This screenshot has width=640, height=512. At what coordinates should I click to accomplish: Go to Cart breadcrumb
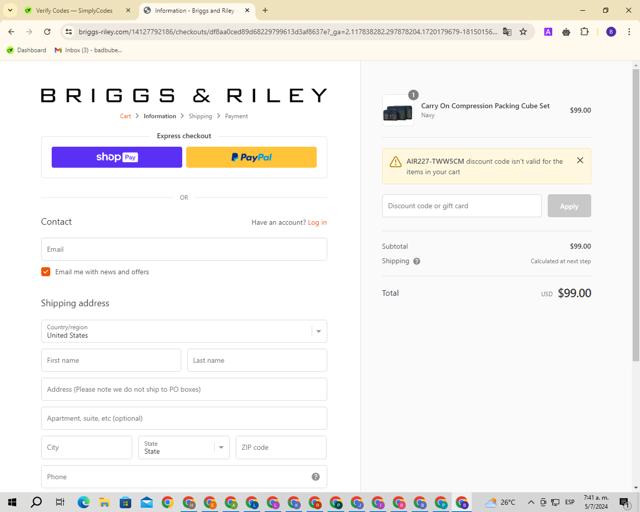[x=125, y=116]
